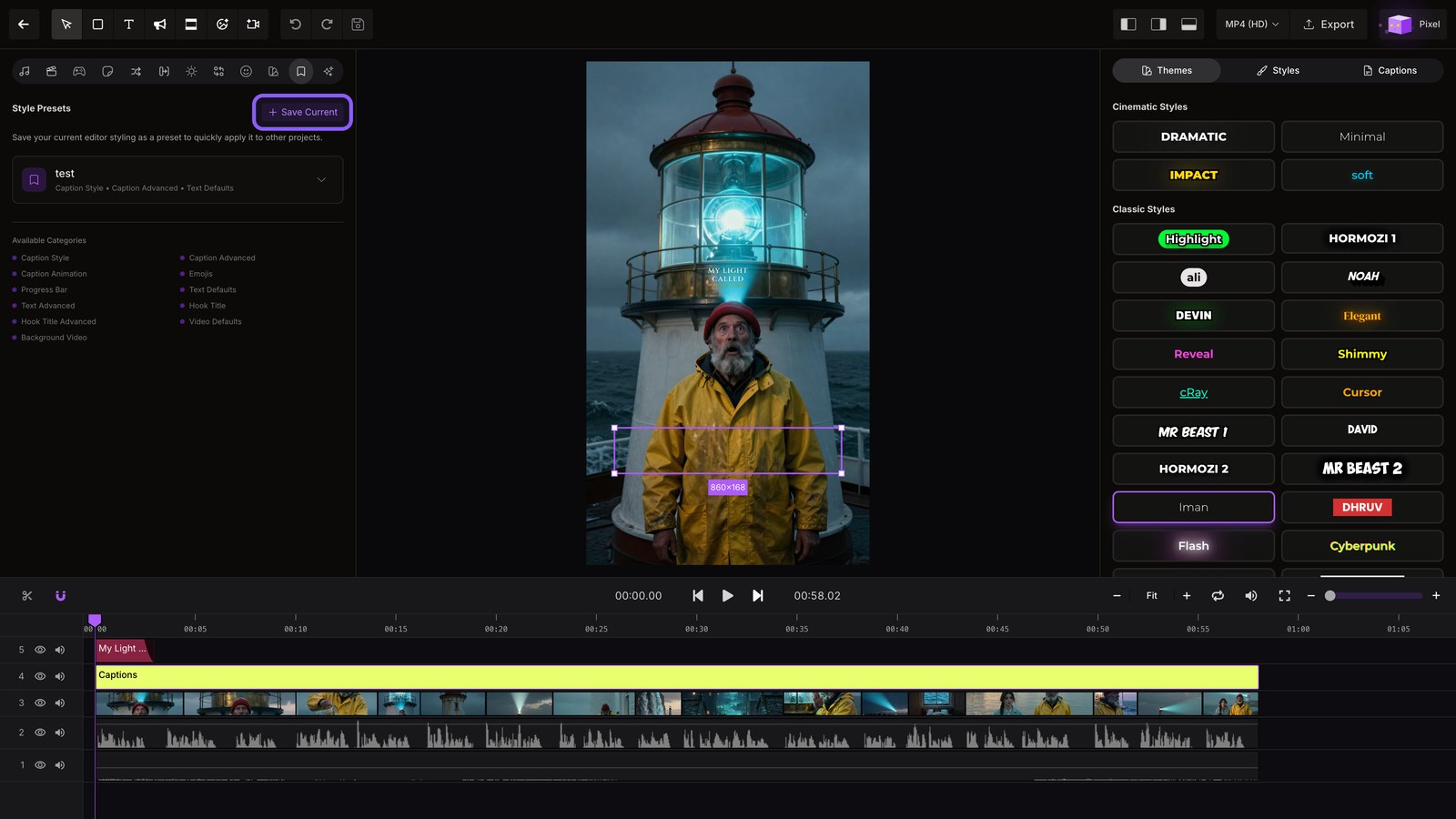Expand the 'test' preset chevron
This screenshot has width=1456, height=819.
321,180
